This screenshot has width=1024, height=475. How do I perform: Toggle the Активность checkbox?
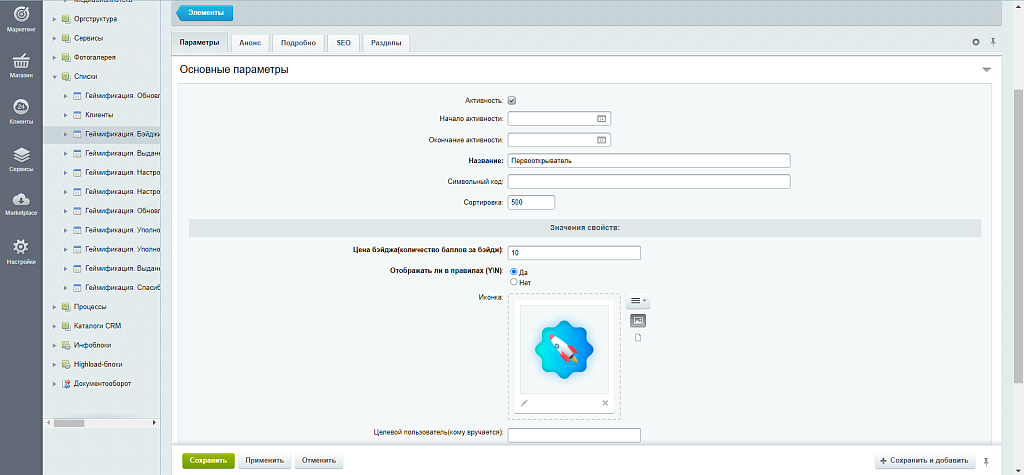pos(512,100)
